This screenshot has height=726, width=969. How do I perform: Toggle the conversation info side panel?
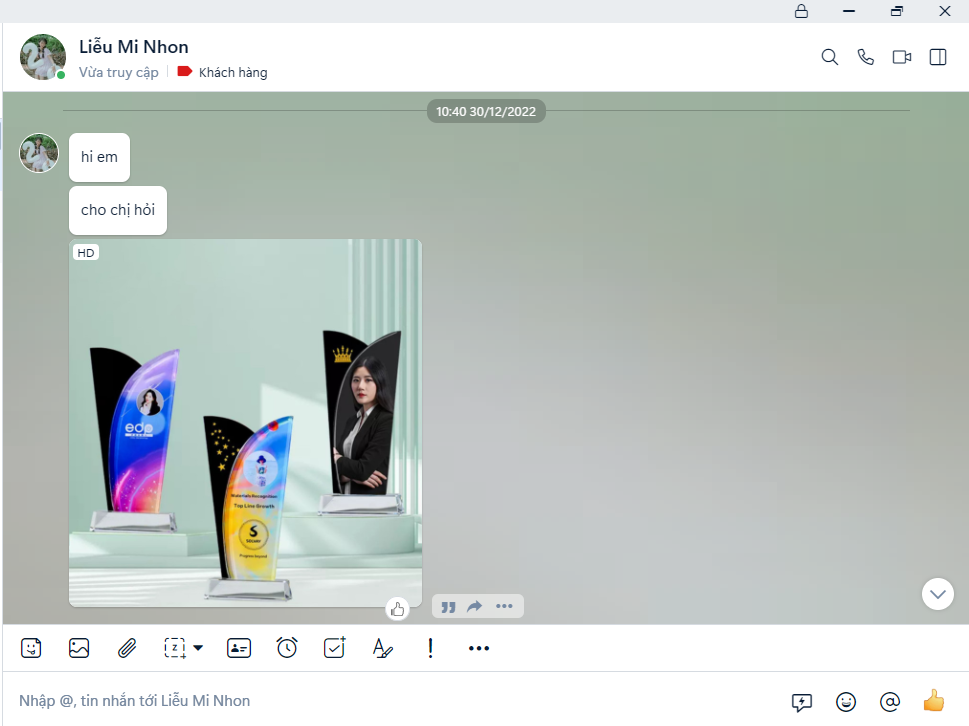[x=938, y=57]
